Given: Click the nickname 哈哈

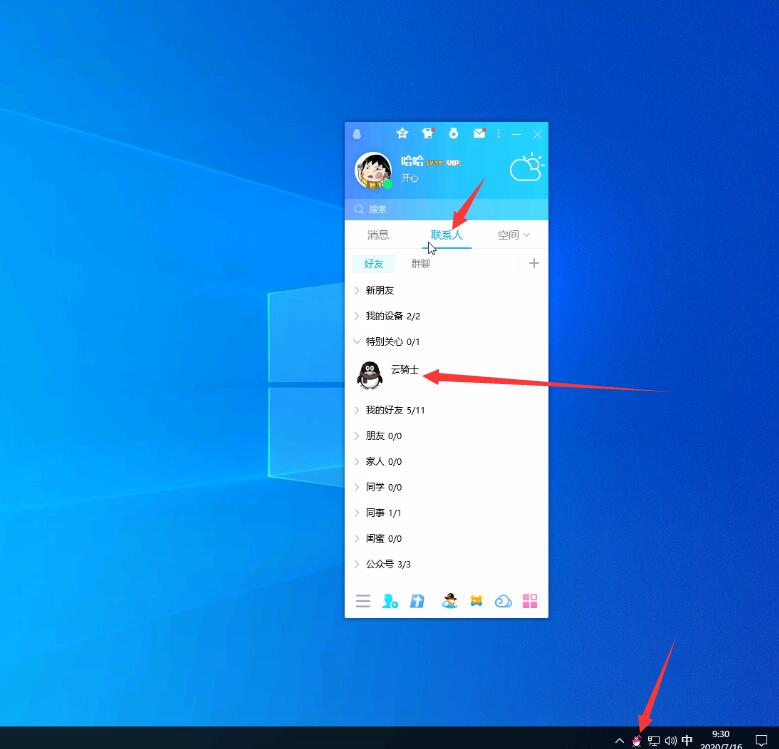Looking at the screenshot, I should pyautogui.click(x=412, y=161).
